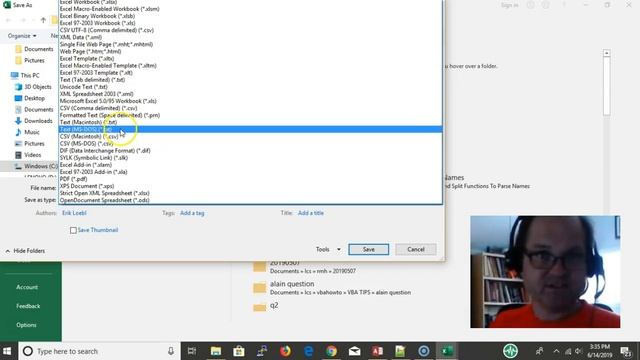Collapse the pane with Hide Folders
Viewport: 640px width, 360px height.
[x=25, y=251]
